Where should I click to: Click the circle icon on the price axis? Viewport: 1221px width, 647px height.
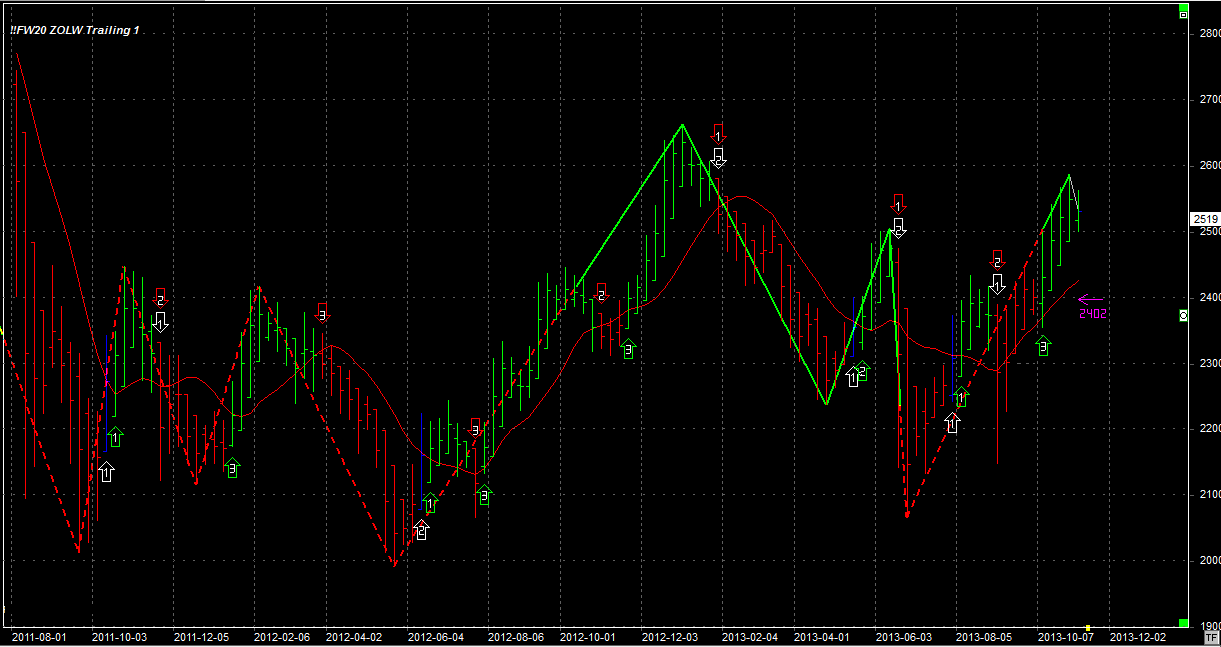coord(1185,315)
